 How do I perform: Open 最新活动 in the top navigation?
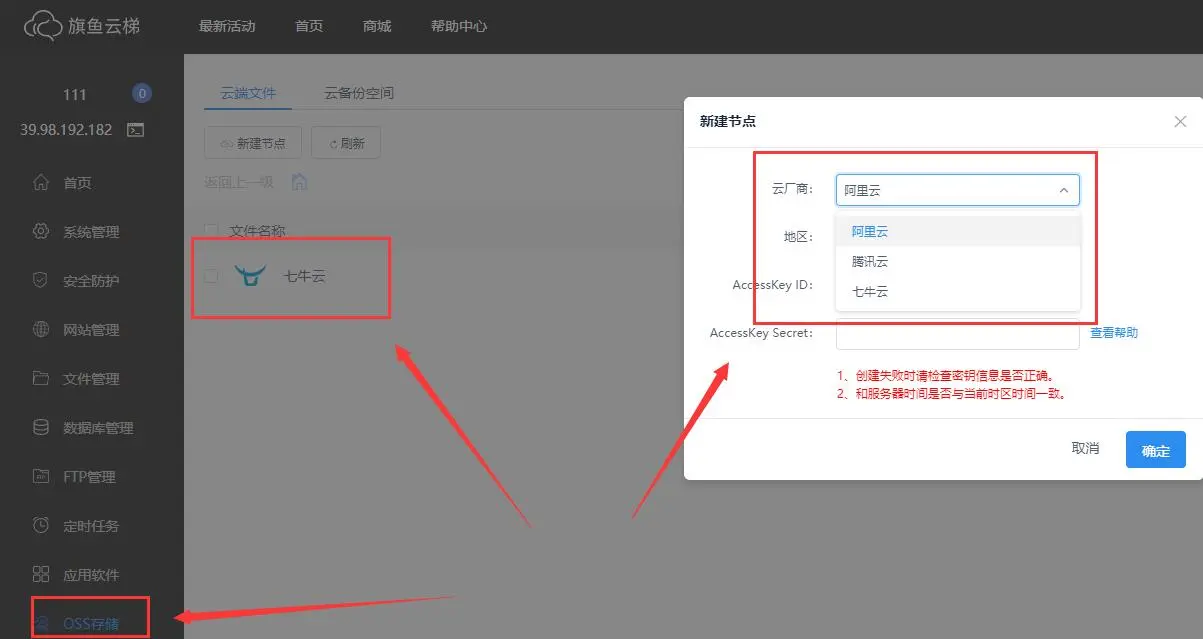click(x=227, y=26)
